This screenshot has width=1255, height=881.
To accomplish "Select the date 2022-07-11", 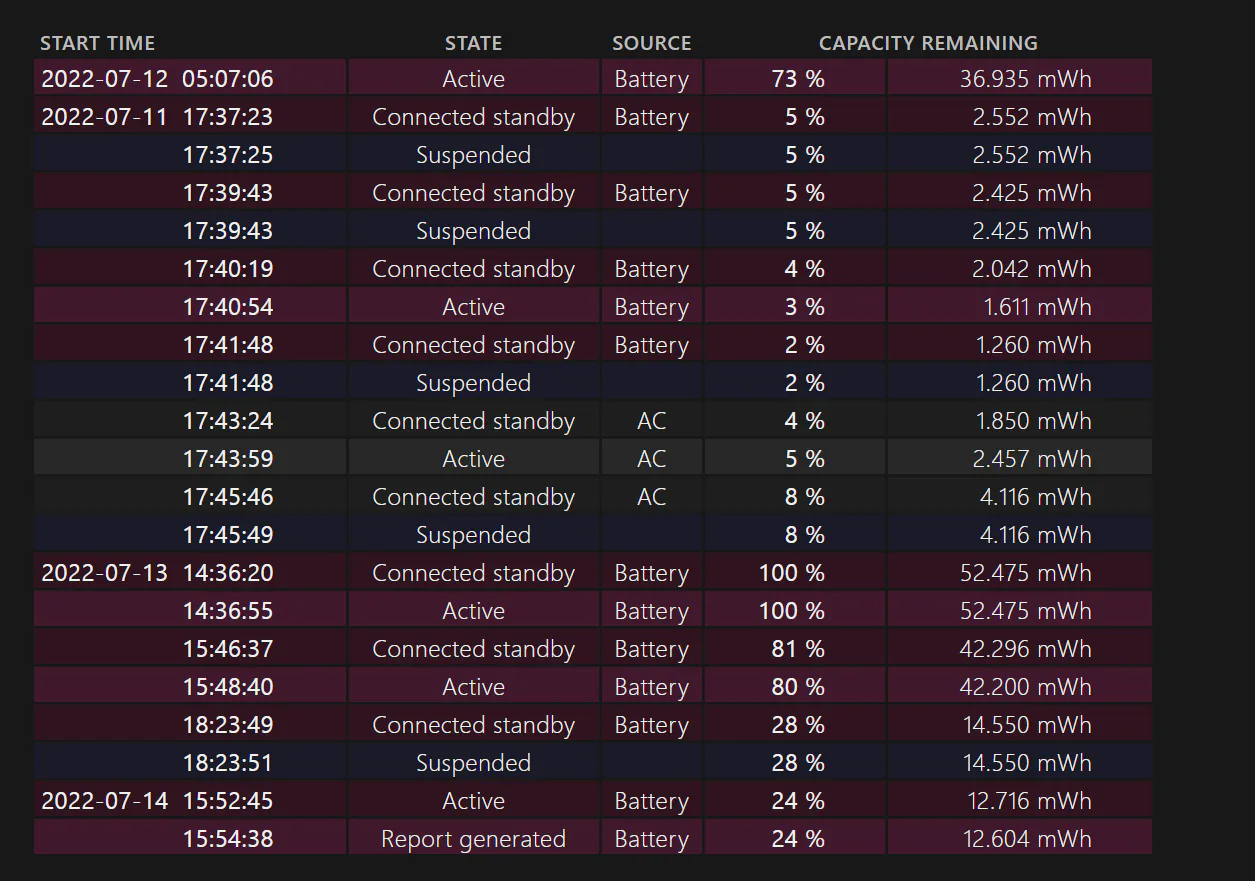I will 104,117.
